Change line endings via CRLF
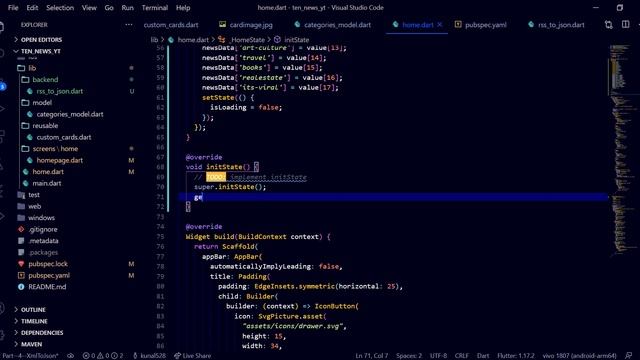640x360 pixels. click(x=462, y=356)
